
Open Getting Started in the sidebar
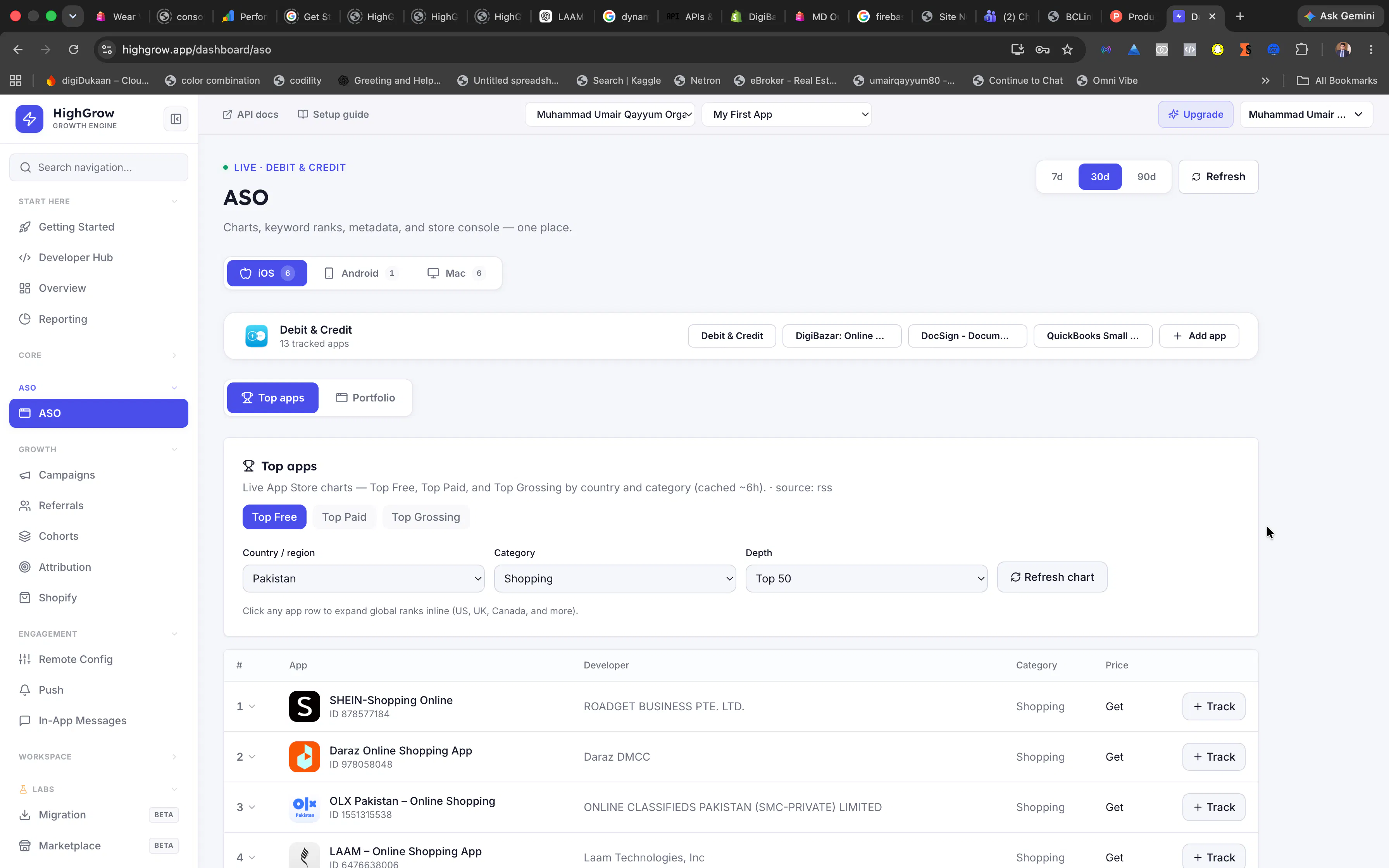coord(99,227)
